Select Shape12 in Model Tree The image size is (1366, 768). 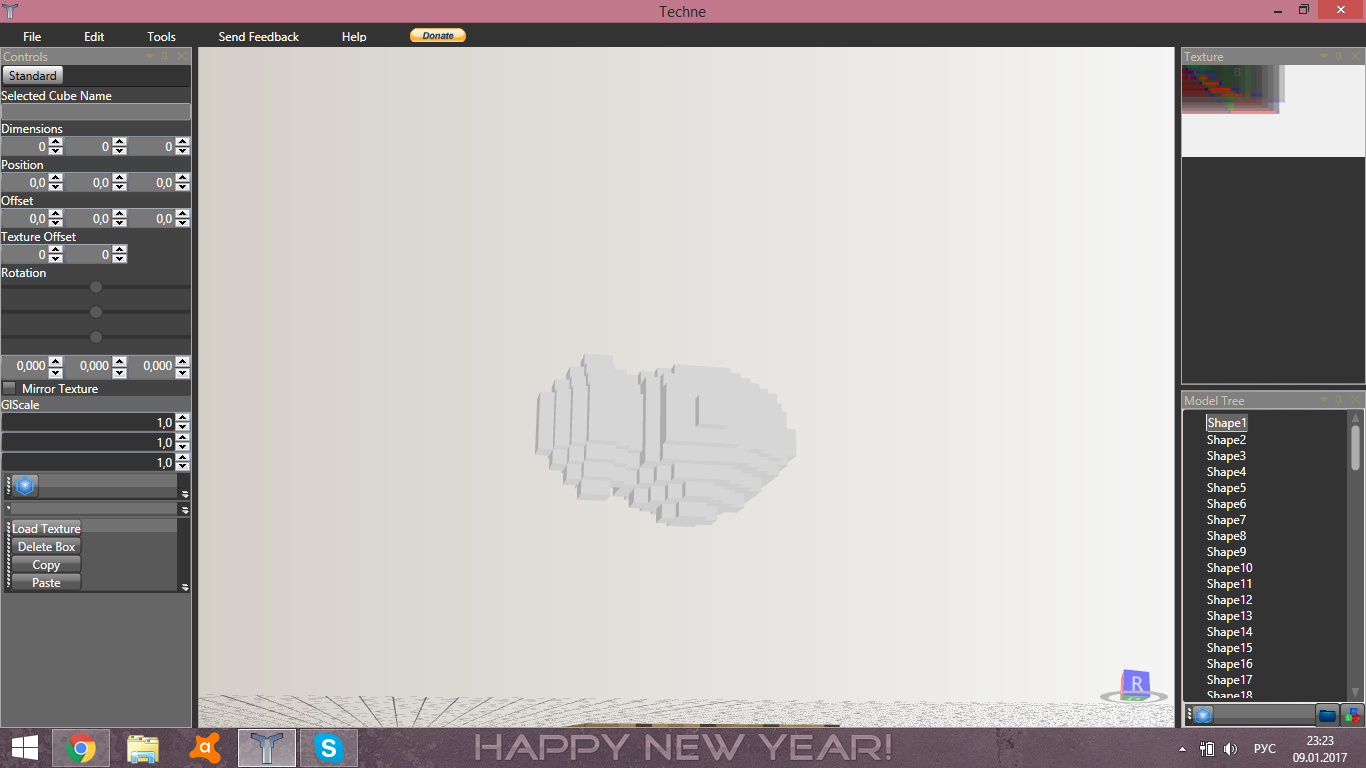click(1229, 600)
